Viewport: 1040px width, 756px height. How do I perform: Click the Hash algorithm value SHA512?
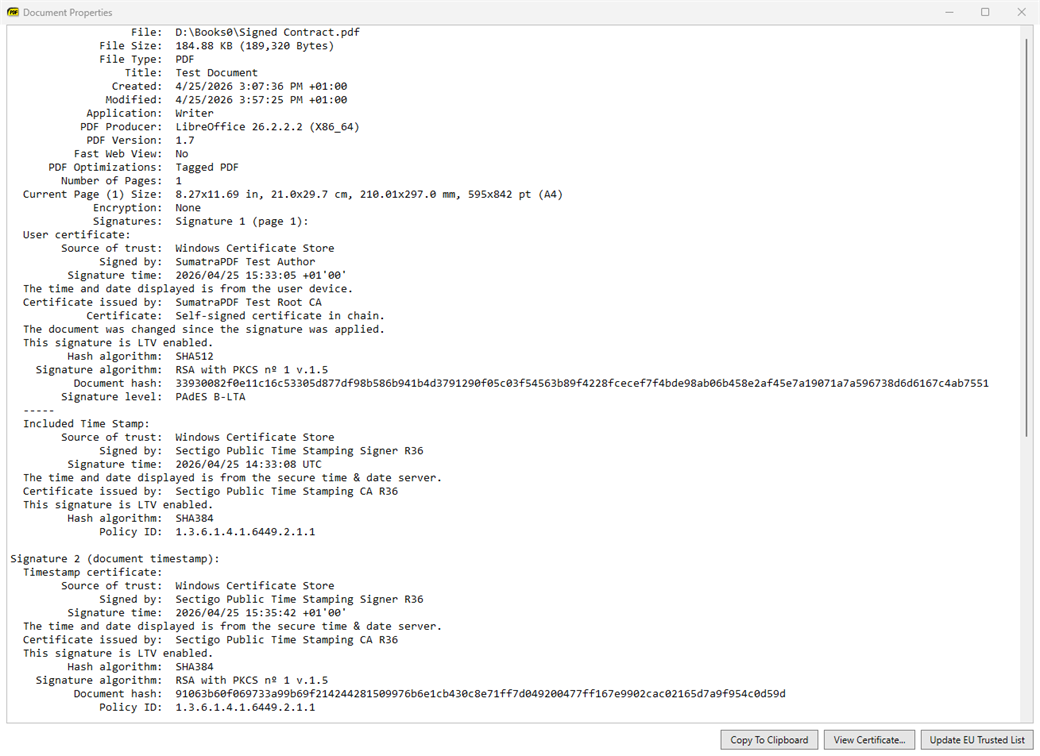[x=194, y=356]
